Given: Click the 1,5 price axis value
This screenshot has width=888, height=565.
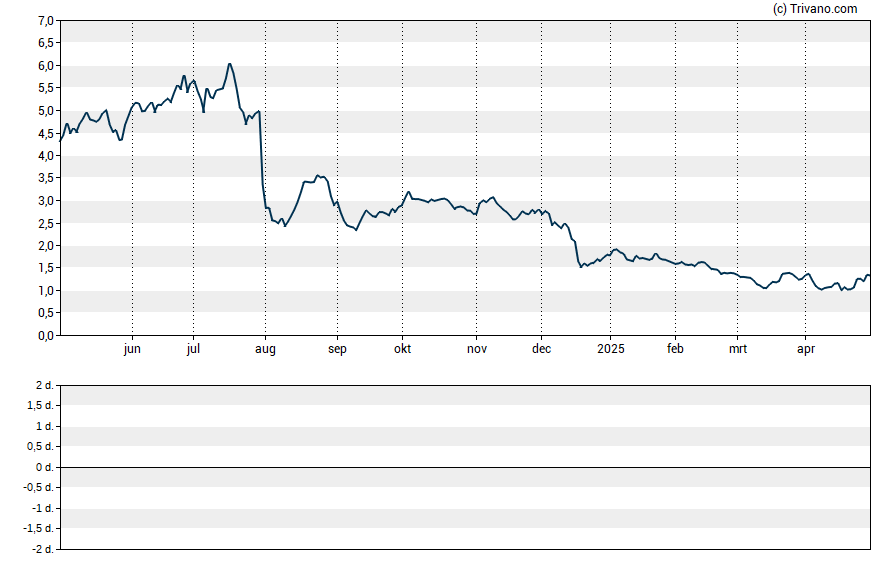Looking at the screenshot, I should (46, 268).
